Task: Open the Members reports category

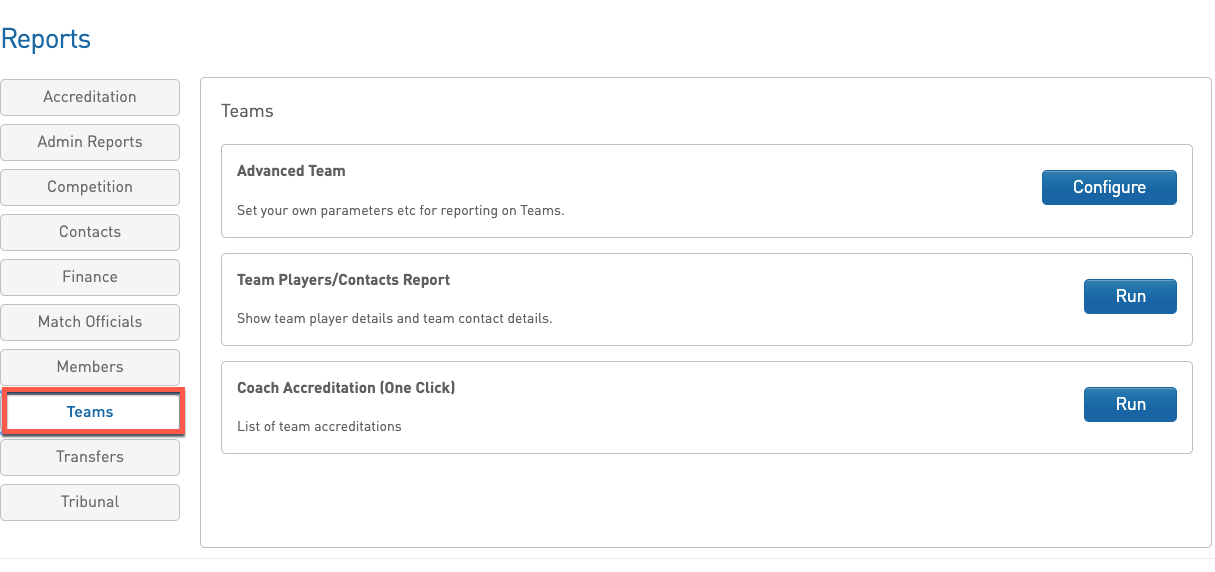Action: (90, 367)
